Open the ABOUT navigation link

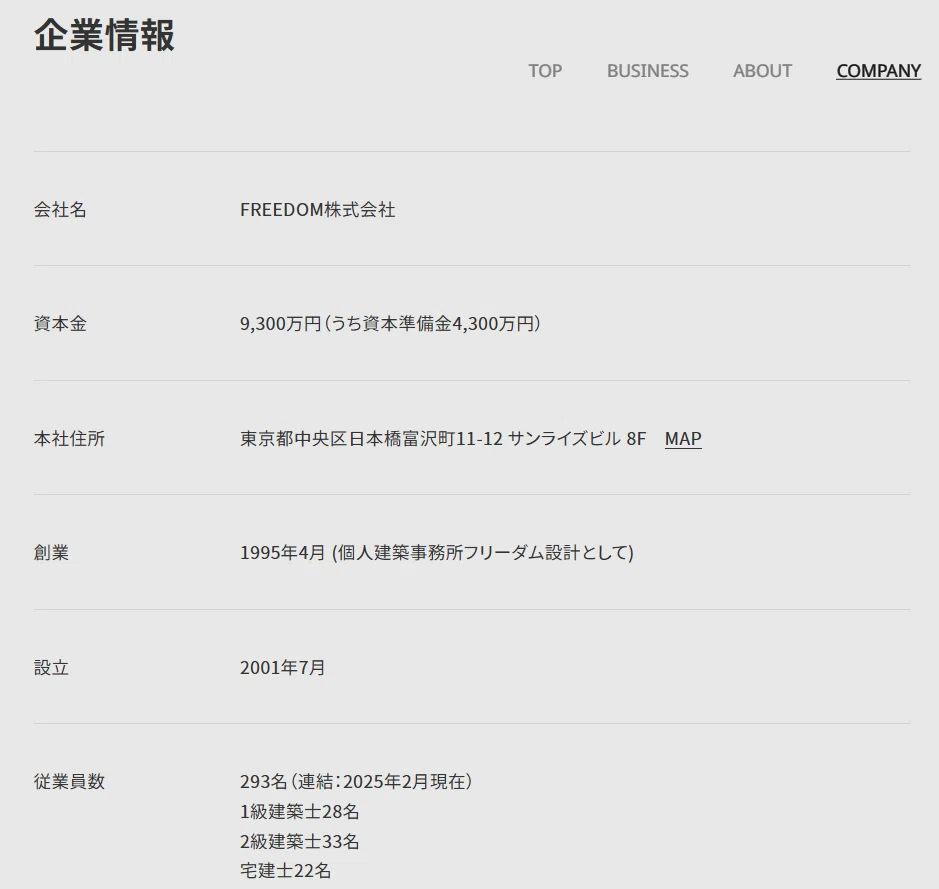coord(762,71)
